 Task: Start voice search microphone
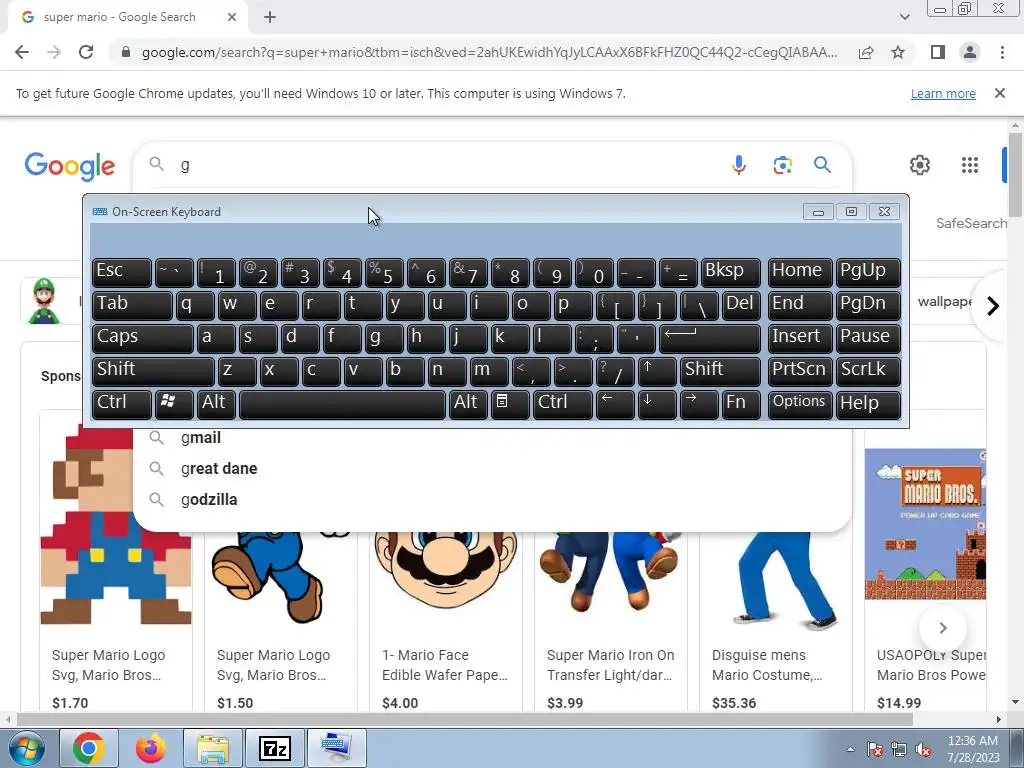click(x=739, y=165)
